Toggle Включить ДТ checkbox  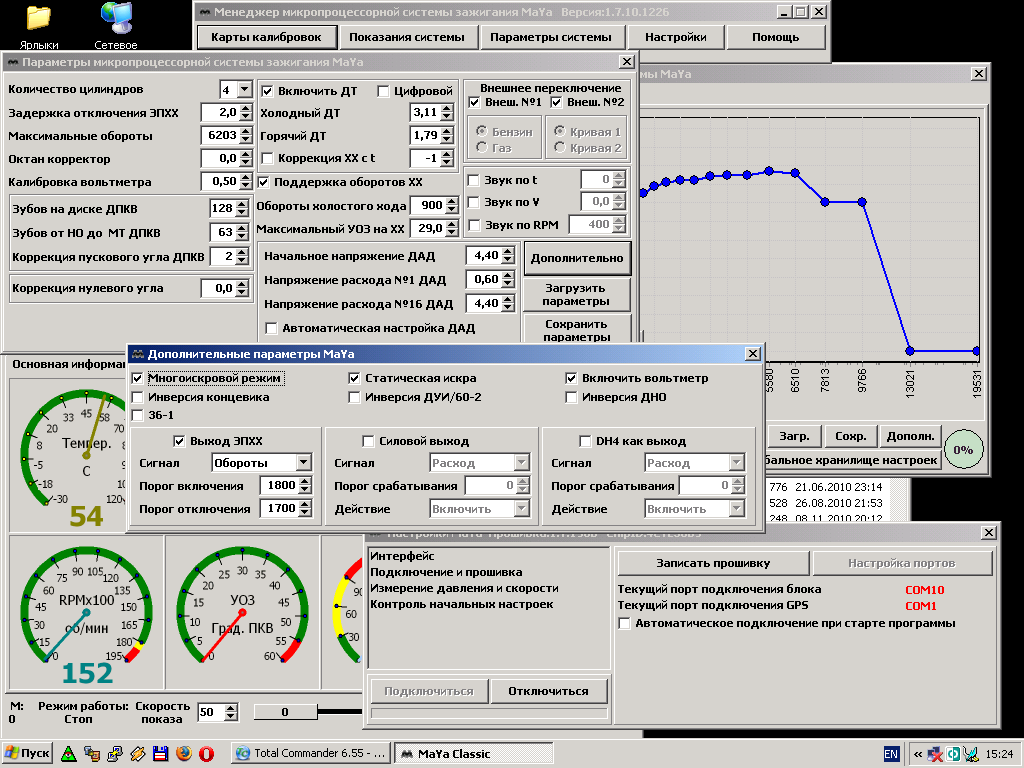click(x=266, y=91)
